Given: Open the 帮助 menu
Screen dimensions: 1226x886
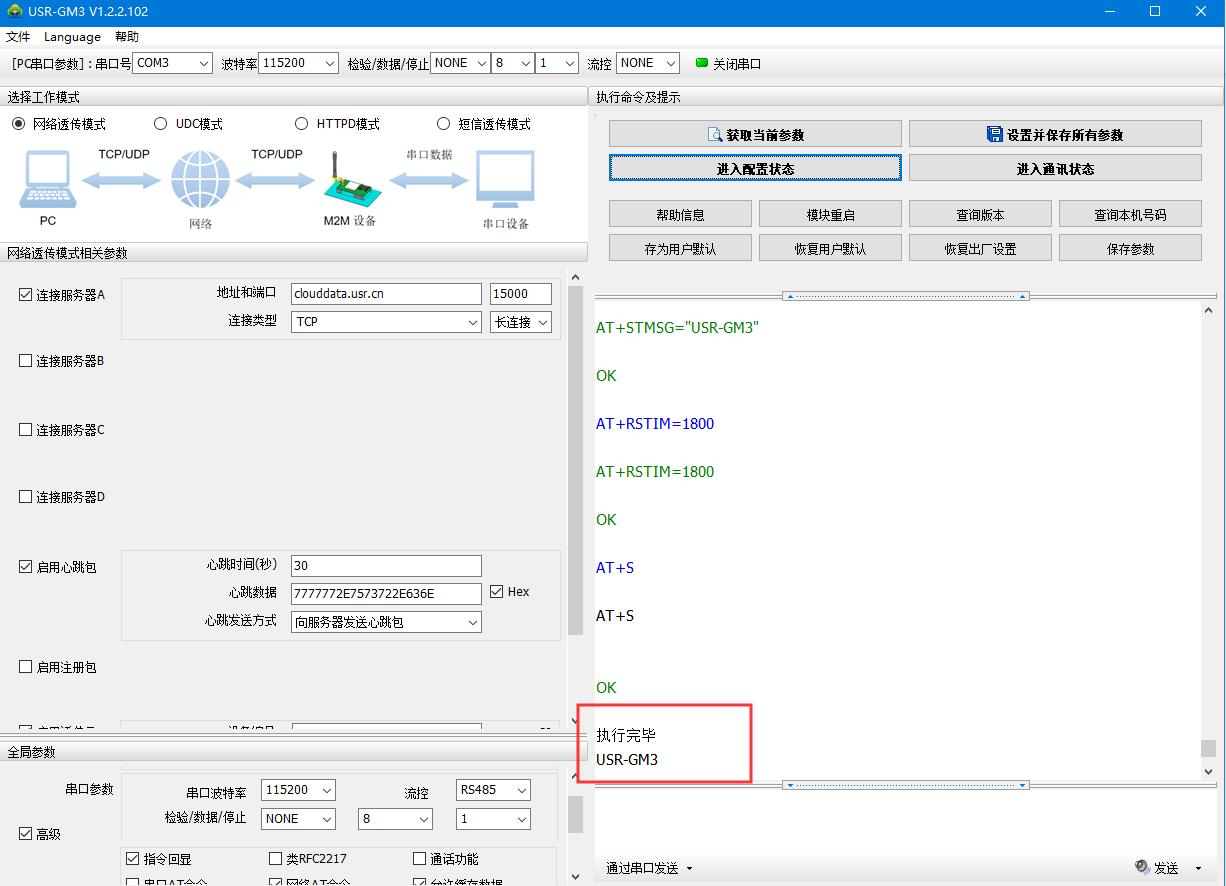Looking at the screenshot, I should pyautogui.click(x=127, y=37).
